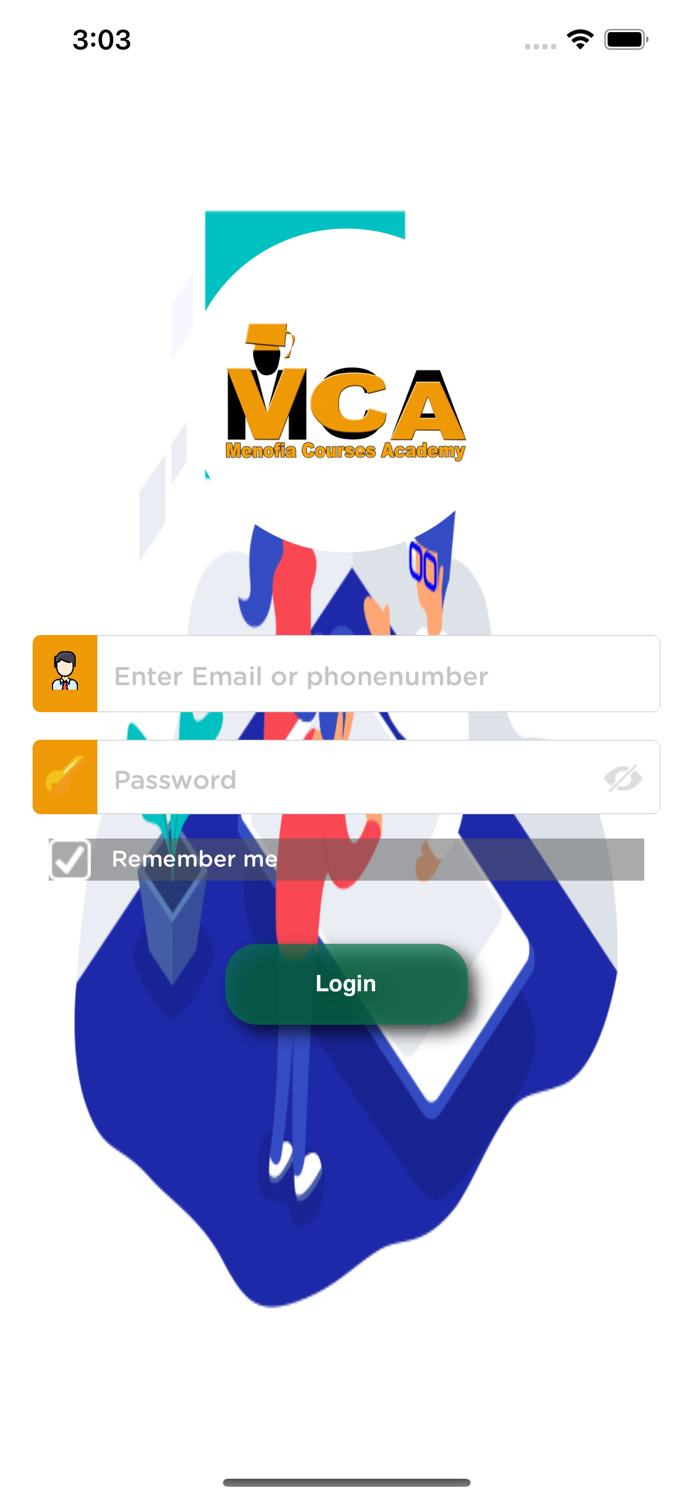Tap the Wi-Fi status icon
The image size is (693, 1500).
click(580, 40)
